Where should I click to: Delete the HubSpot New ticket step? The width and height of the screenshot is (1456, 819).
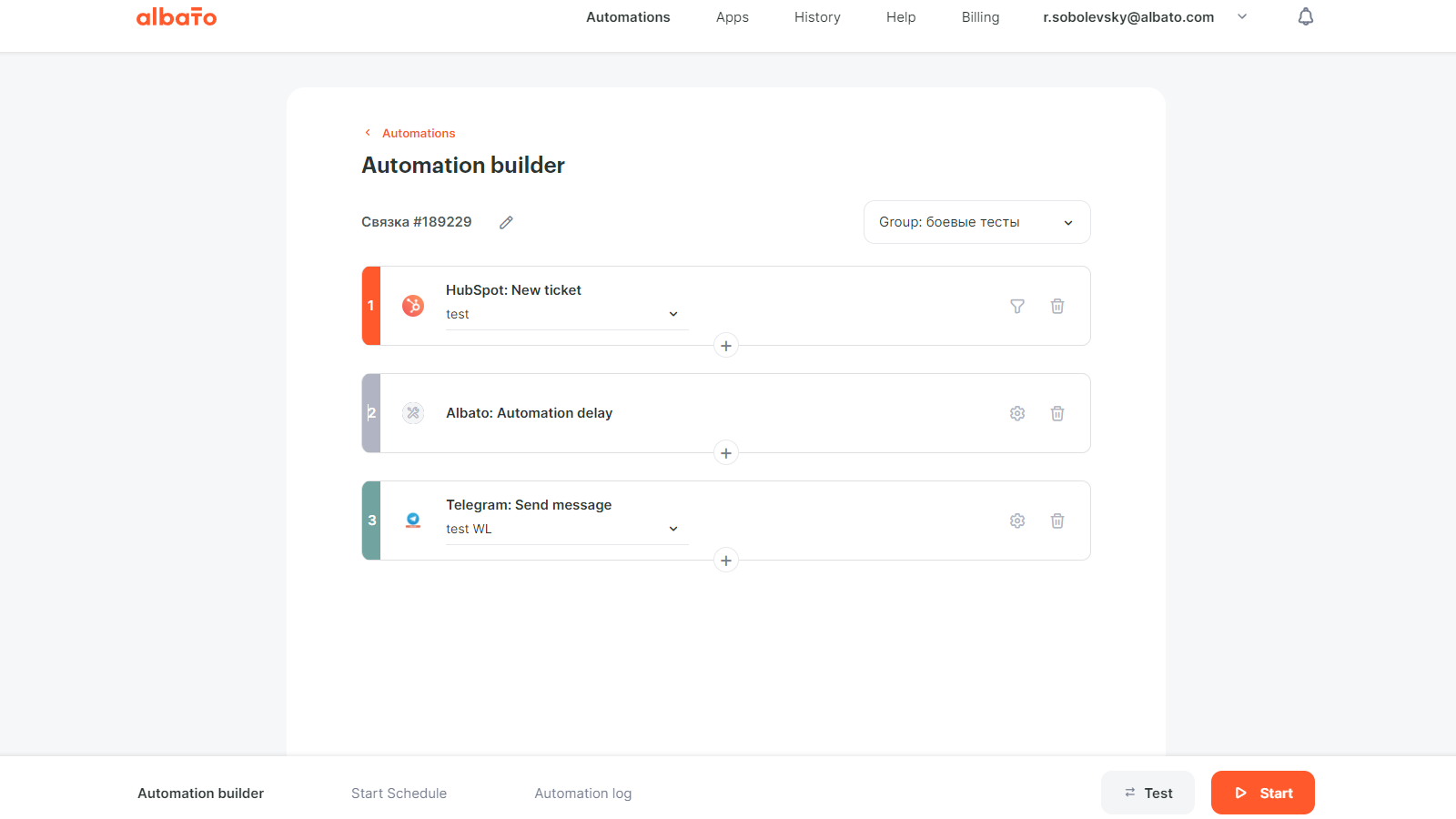click(x=1057, y=307)
